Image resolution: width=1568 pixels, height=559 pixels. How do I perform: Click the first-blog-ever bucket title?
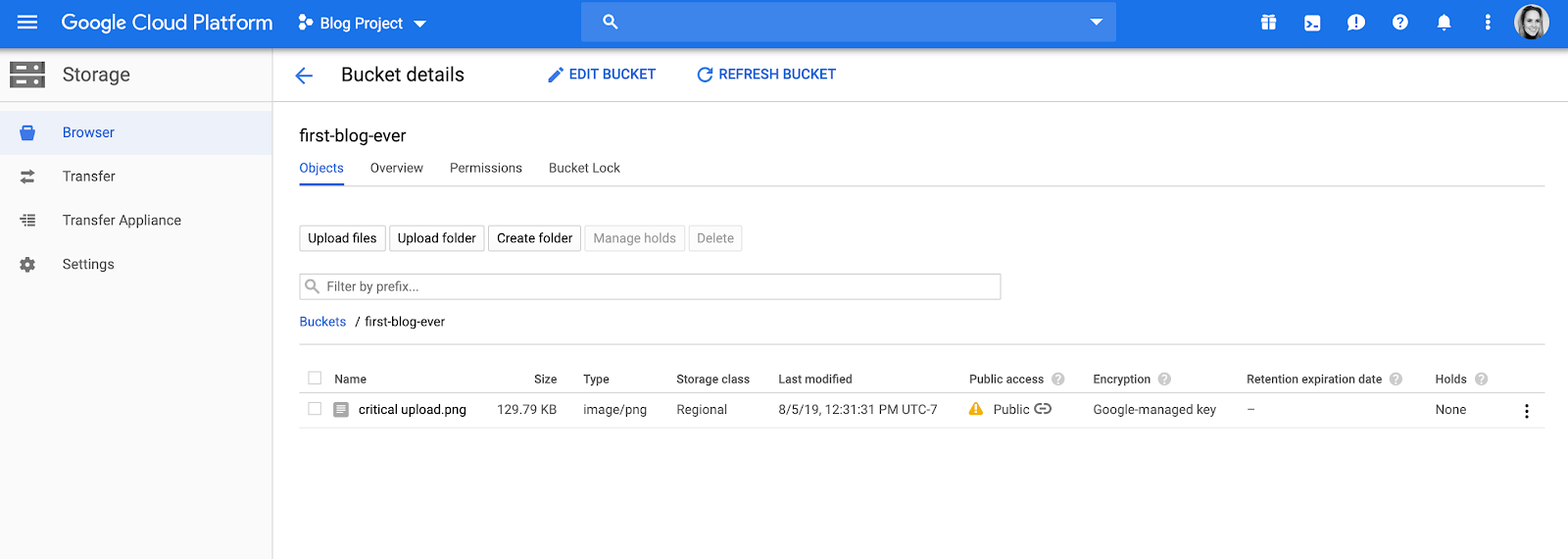coord(353,136)
